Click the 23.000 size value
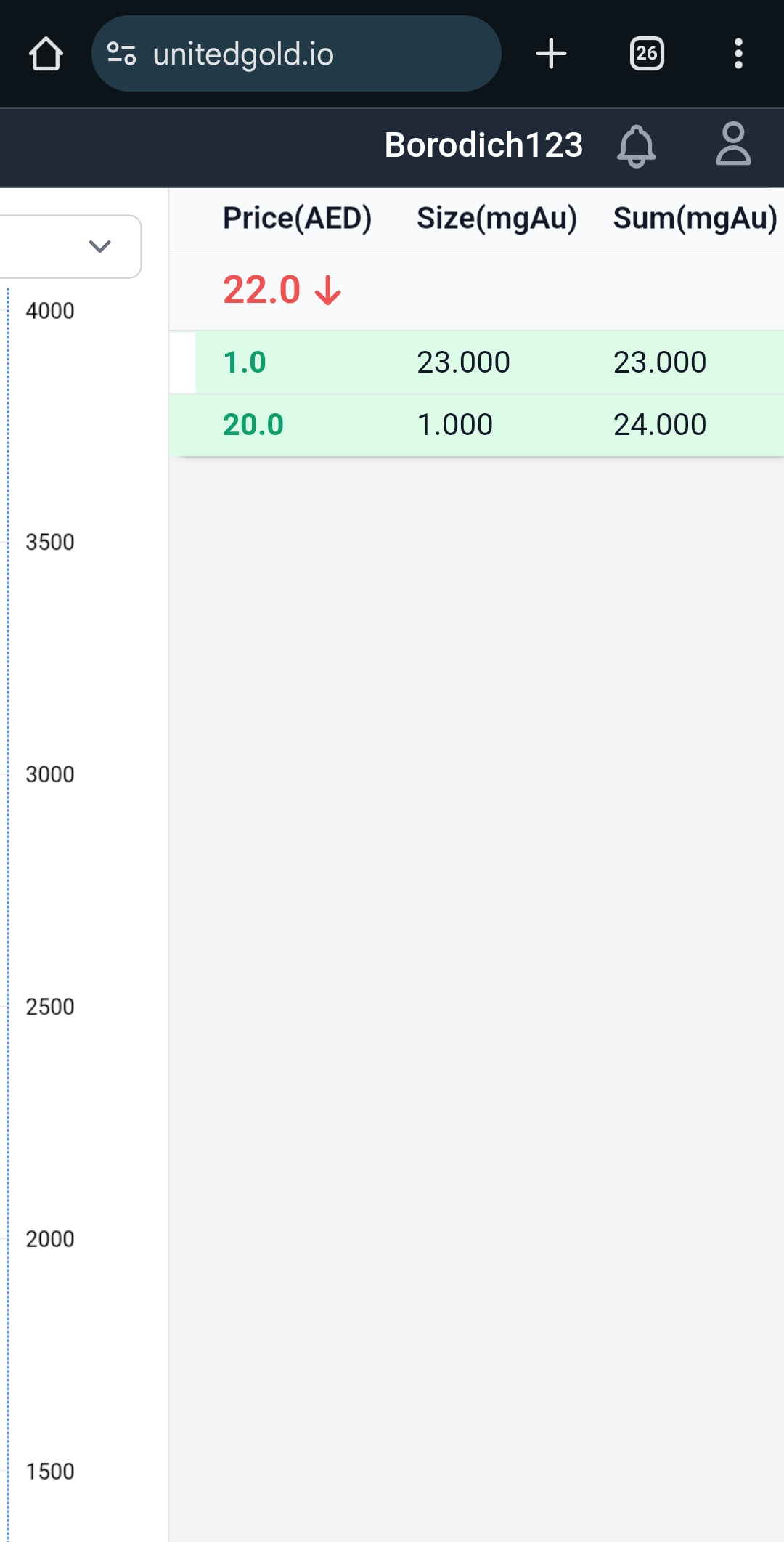This screenshot has width=784, height=1542. (x=463, y=362)
